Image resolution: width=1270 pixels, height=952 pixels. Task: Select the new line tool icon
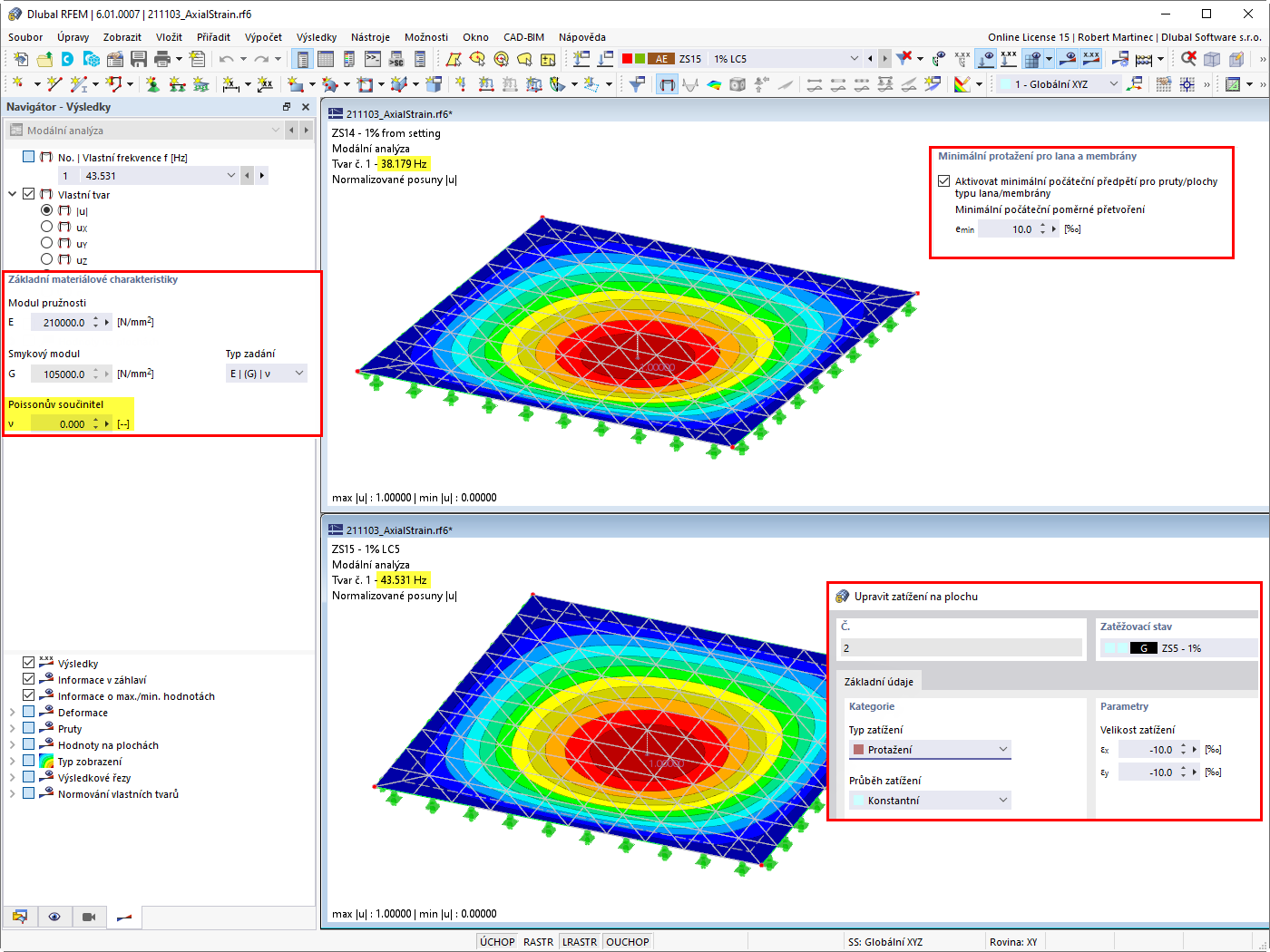pos(54,84)
